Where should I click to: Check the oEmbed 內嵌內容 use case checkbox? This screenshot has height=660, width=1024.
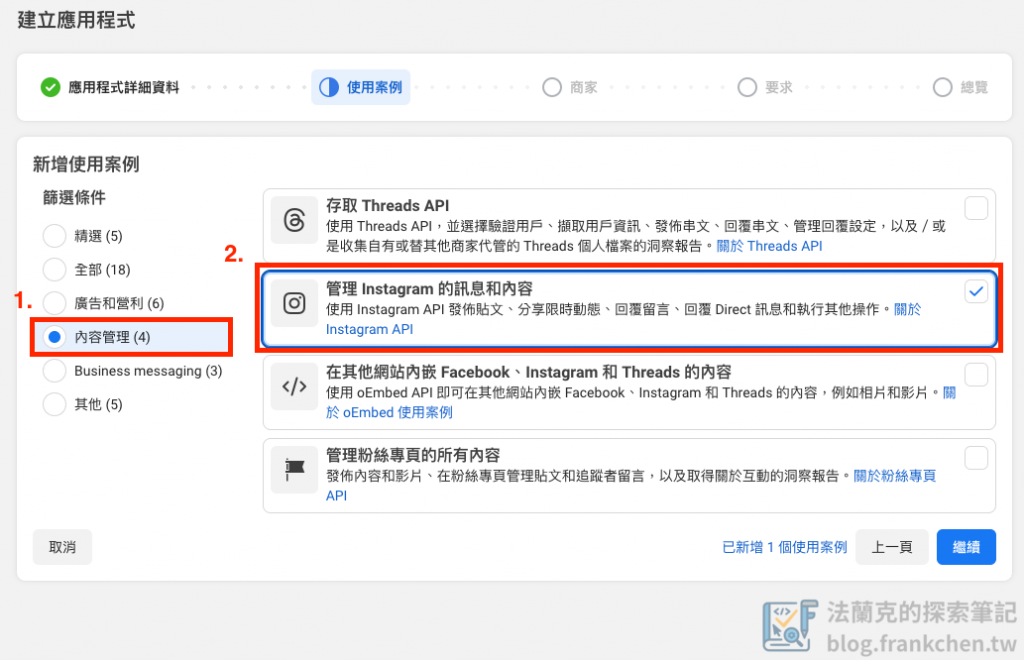(976, 375)
